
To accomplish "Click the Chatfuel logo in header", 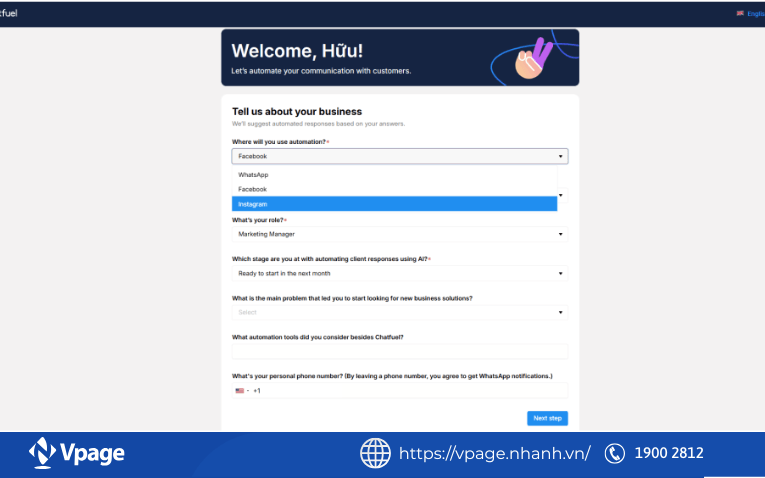I will pos(8,13).
